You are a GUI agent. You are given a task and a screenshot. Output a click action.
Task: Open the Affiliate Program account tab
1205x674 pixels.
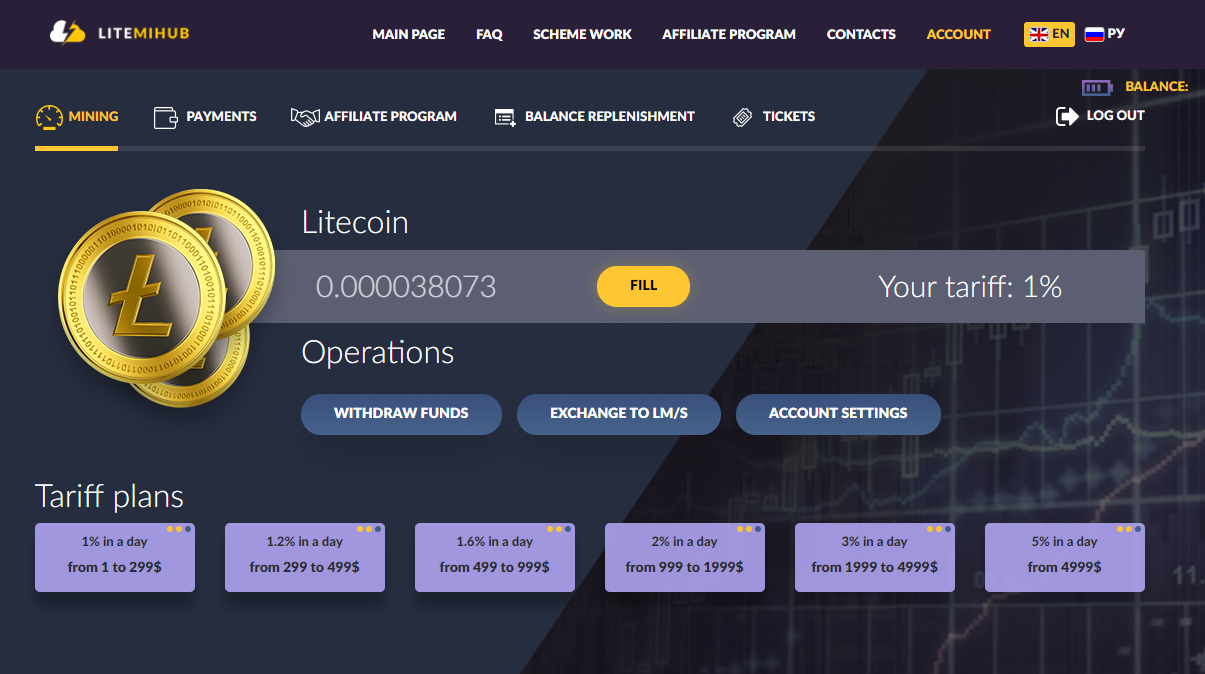(373, 117)
